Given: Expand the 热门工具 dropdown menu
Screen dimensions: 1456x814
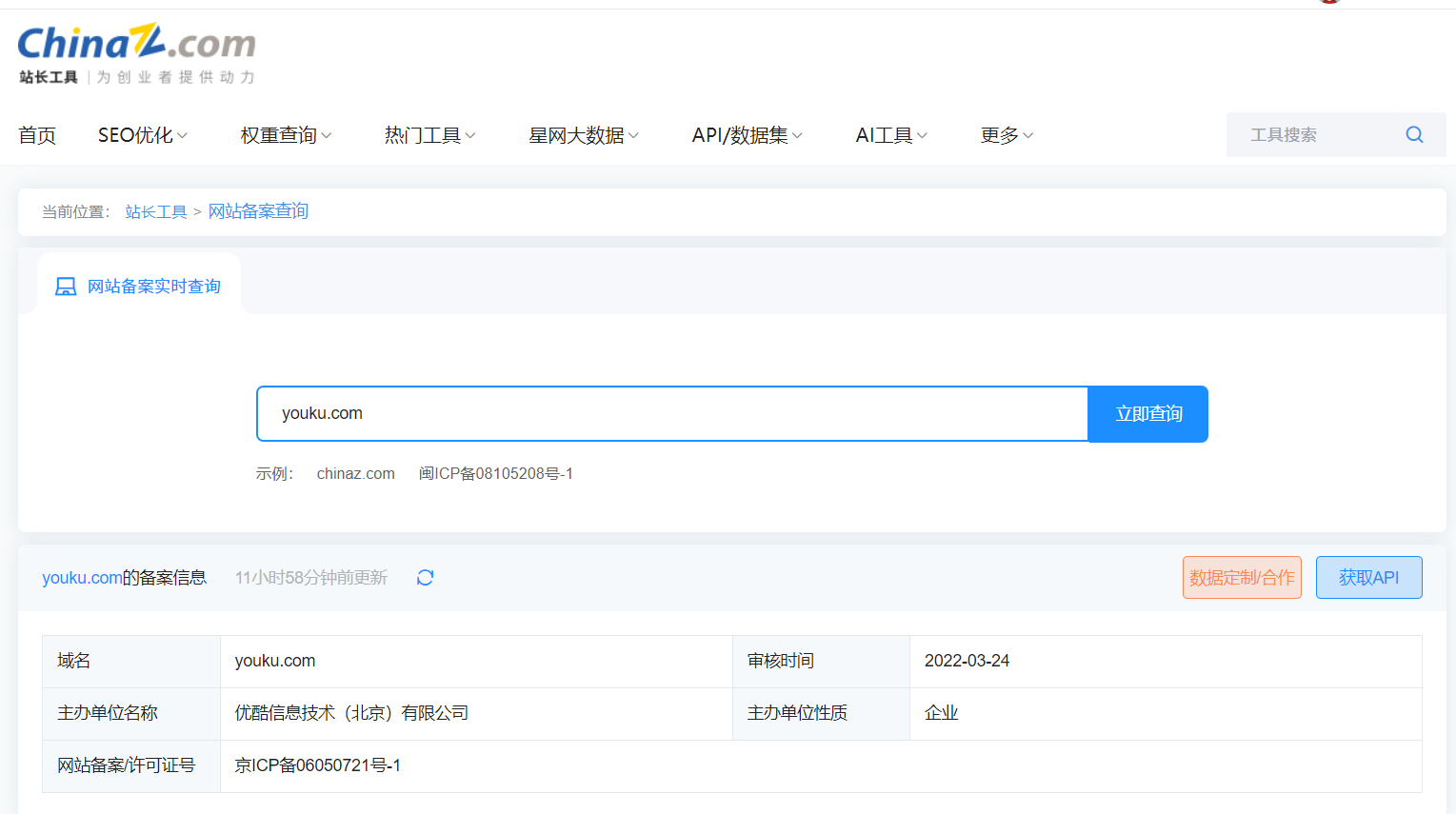Looking at the screenshot, I should [x=429, y=135].
